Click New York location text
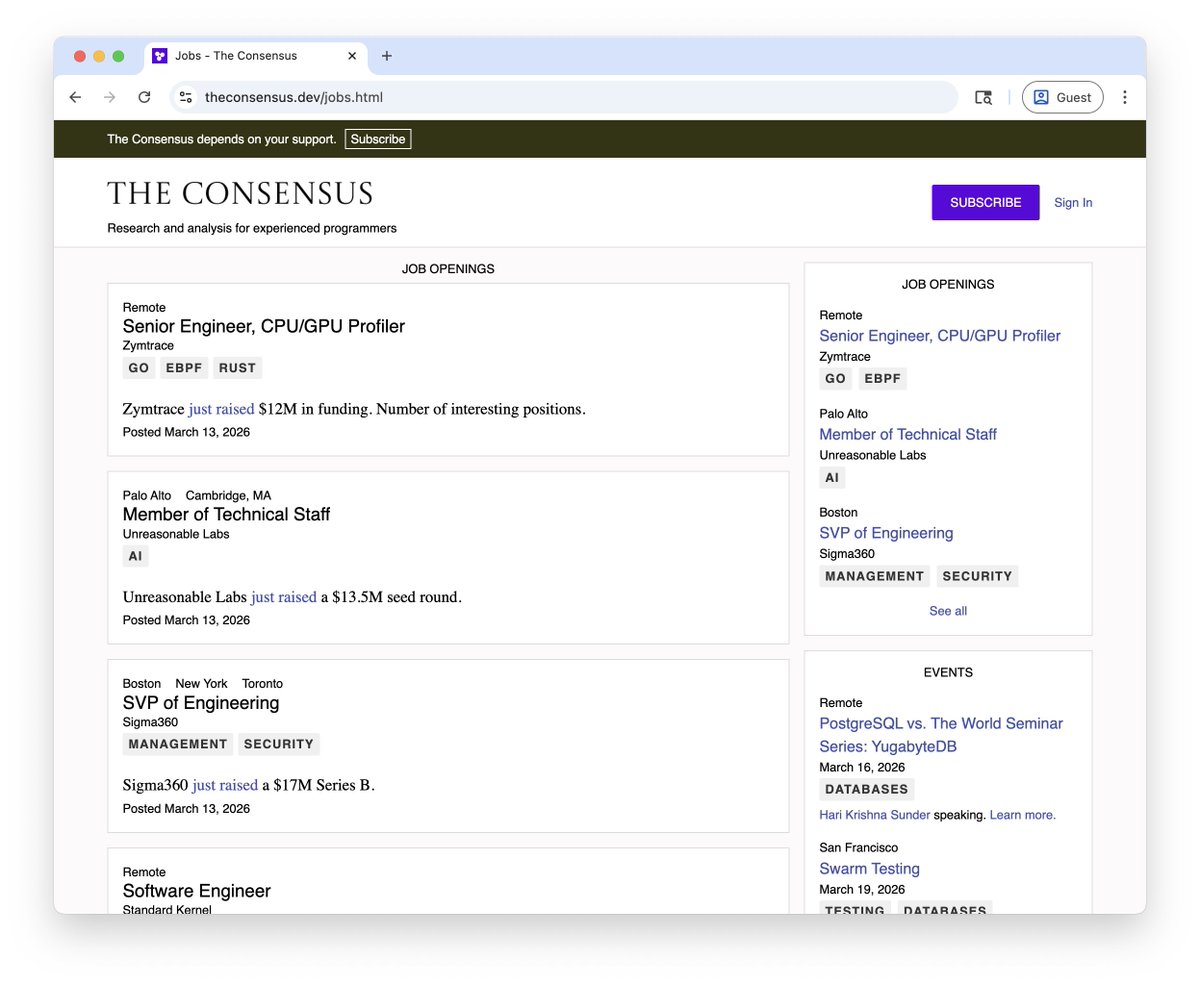Screen dimensions: 1200x985 (x=201, y=684)
